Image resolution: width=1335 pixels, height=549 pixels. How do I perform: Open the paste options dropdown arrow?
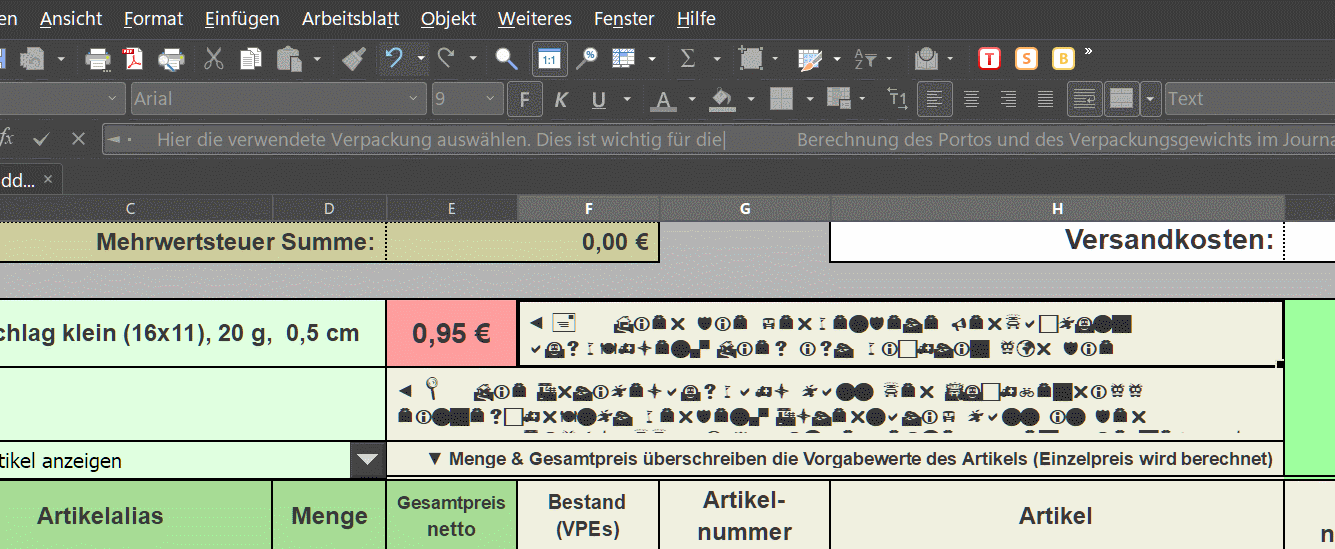pyautogui.click(x=317, y=59)
